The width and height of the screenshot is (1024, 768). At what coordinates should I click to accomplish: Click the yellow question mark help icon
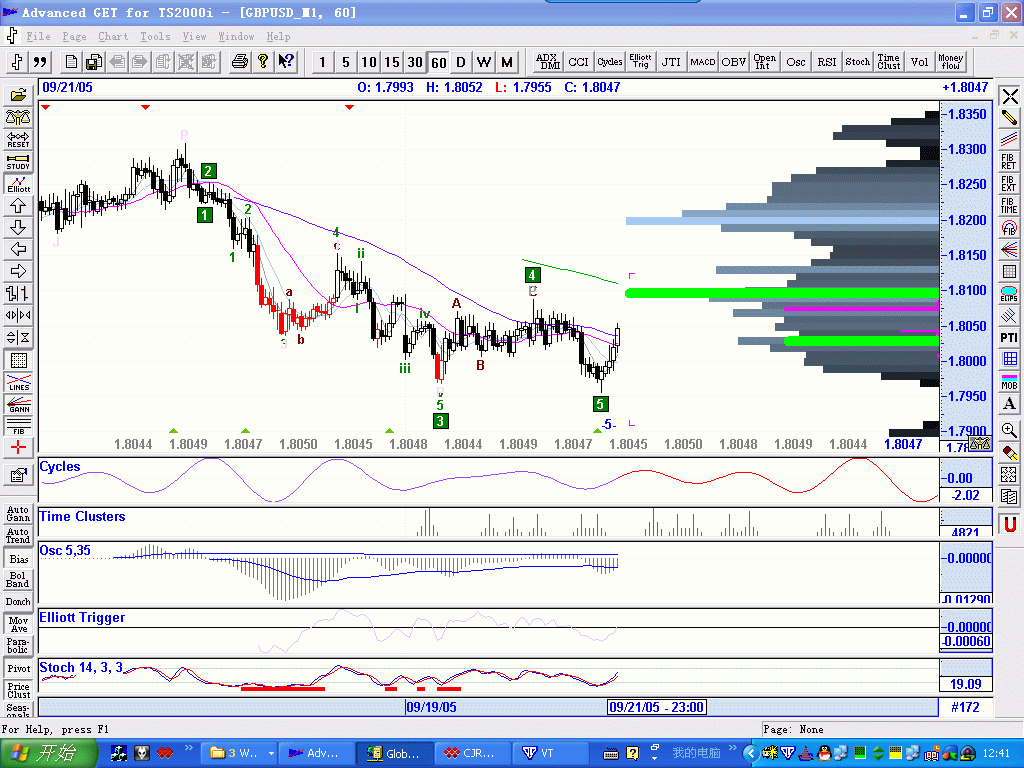pyautogui.click(x=263, y=62)
